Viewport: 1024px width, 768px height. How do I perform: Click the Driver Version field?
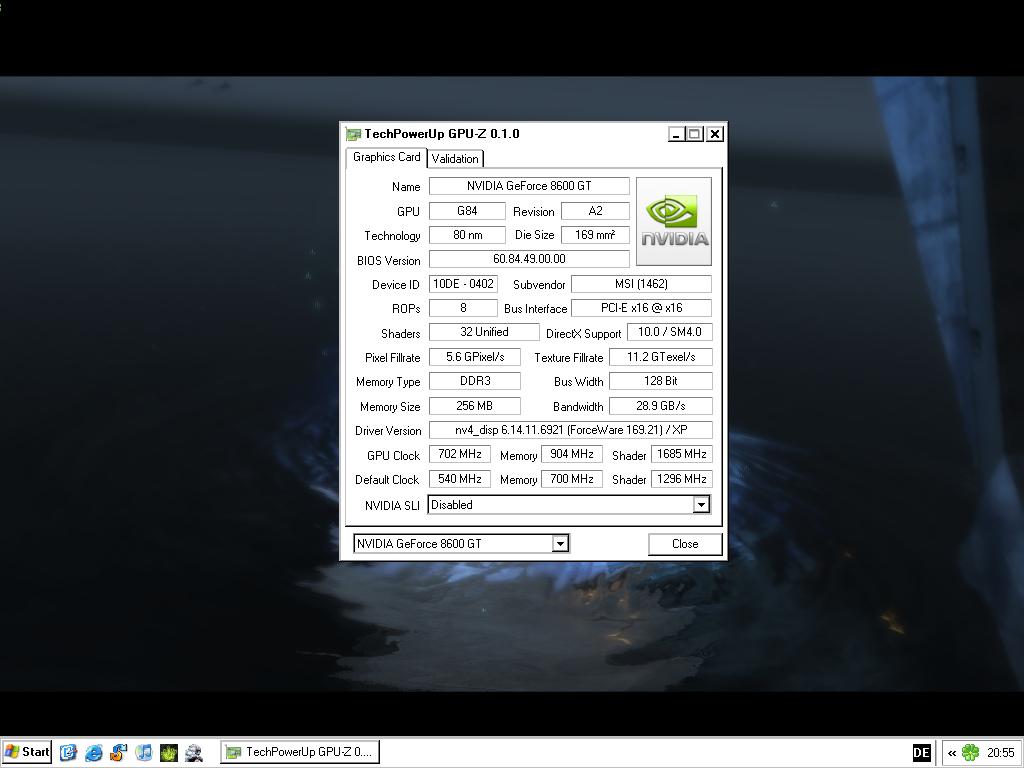(x=570, y=430)
